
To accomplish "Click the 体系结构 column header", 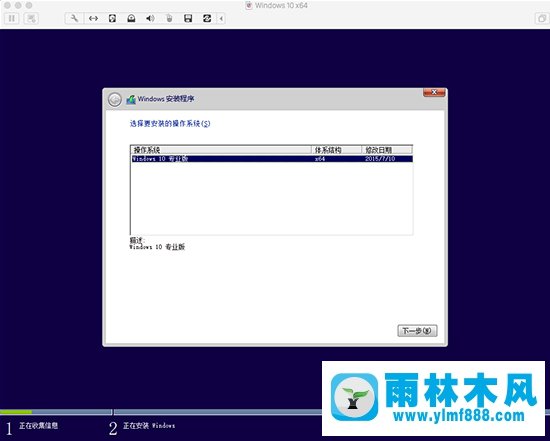I will 336,150.
